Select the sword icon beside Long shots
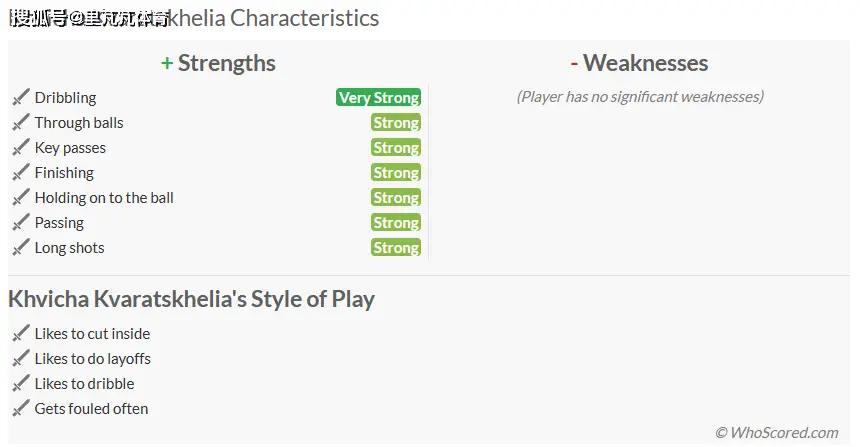This screenshot has height=447, width=860. click(x=20, y=248)
